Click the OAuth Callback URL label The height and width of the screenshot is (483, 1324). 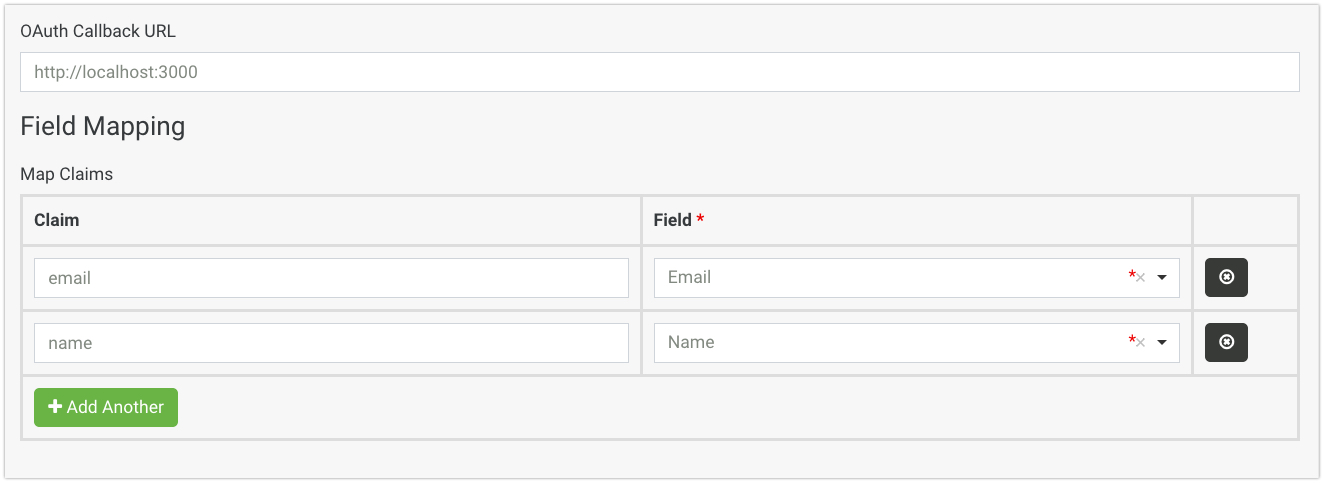pyautogui.click(x=98, y=31)
